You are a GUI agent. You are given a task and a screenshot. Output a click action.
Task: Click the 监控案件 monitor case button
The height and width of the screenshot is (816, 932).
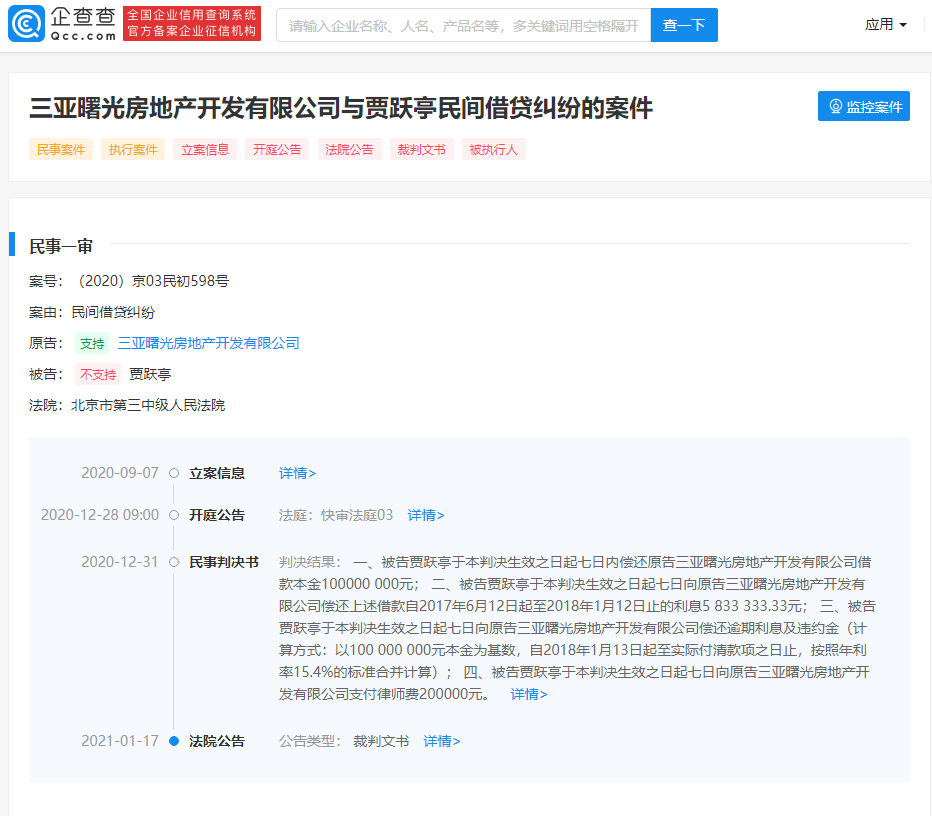[x=864, y=106]
